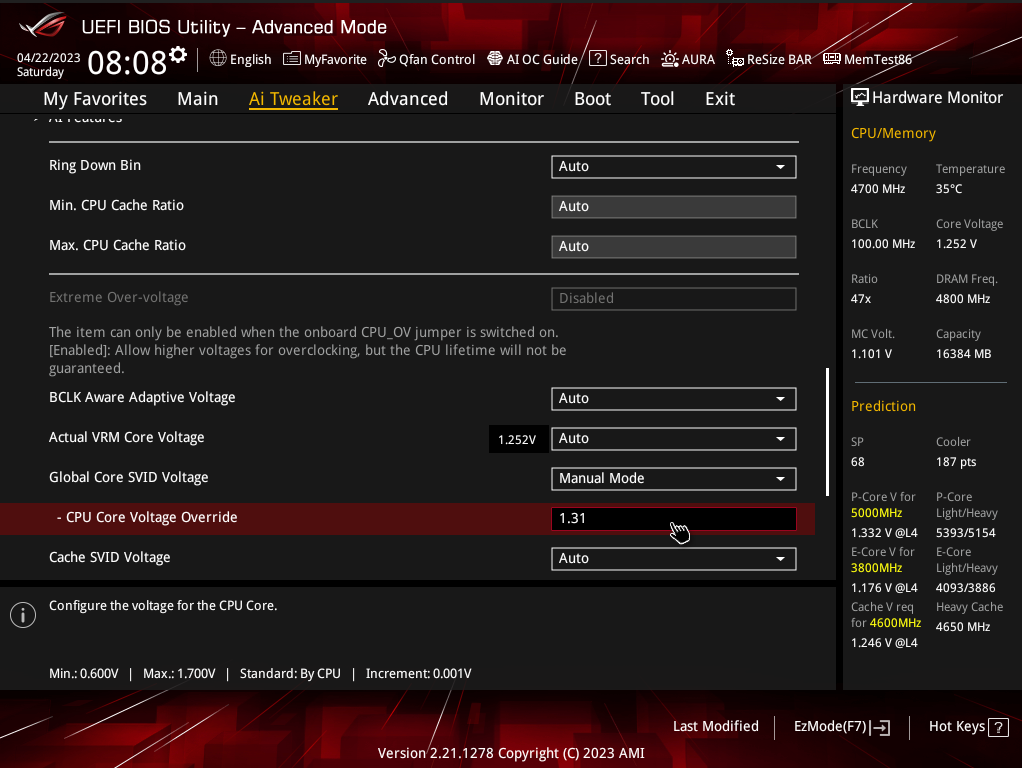Viewport: 1022px width, 768px height.
Task: Edit the CPU Core Voltage Override field
Action: (673, 518)
